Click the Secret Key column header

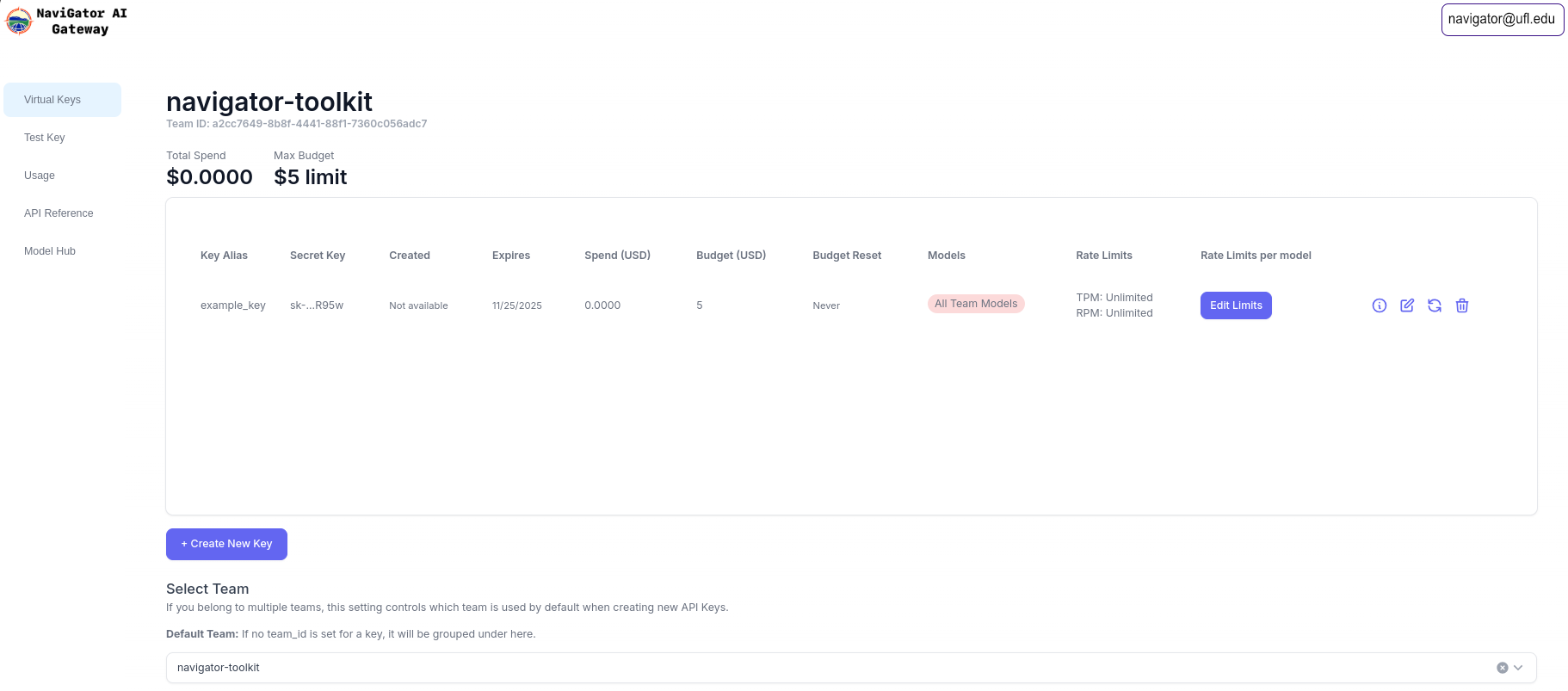coord(318,256)
